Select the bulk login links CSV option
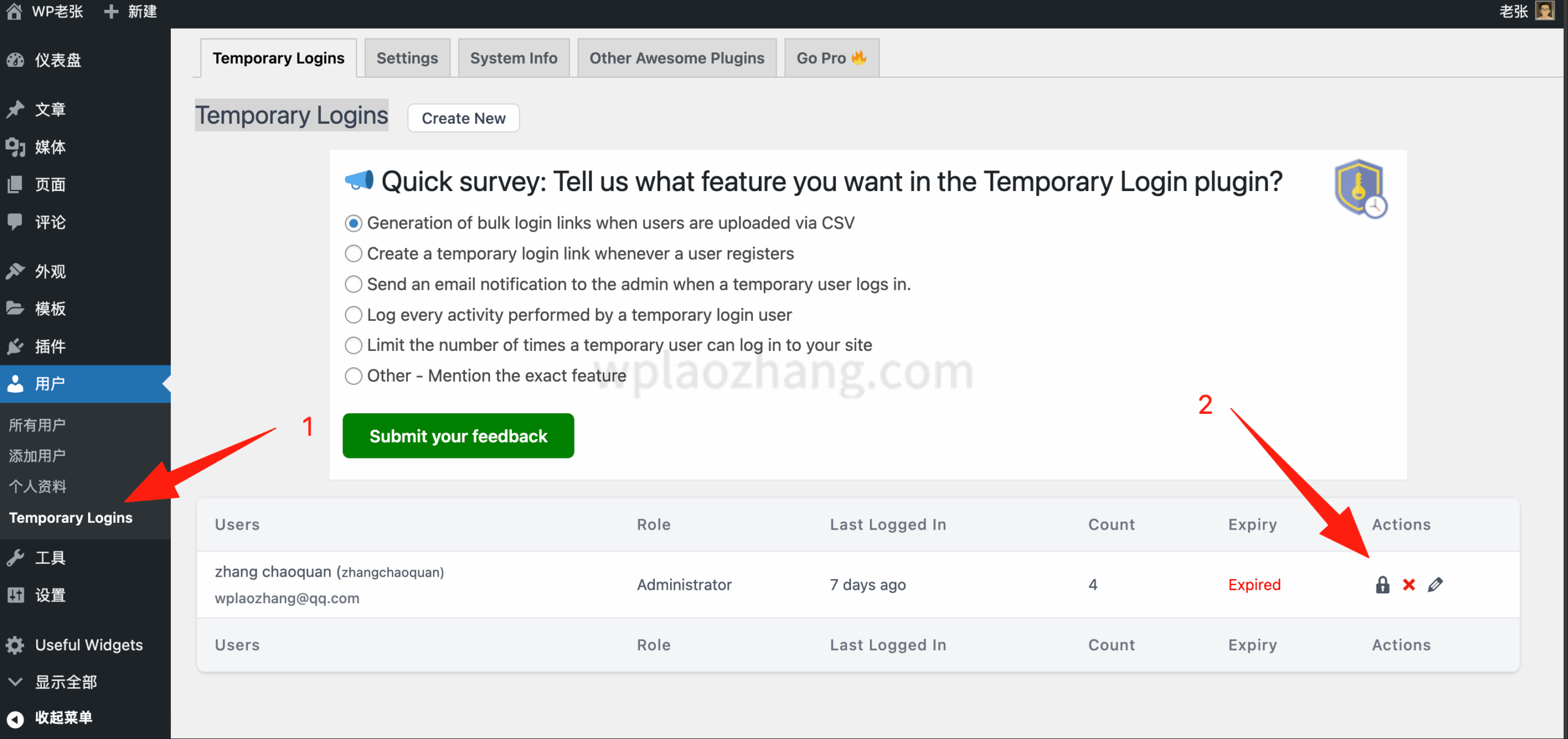Viewport: 1568px width, 739px height. (353, 223)
